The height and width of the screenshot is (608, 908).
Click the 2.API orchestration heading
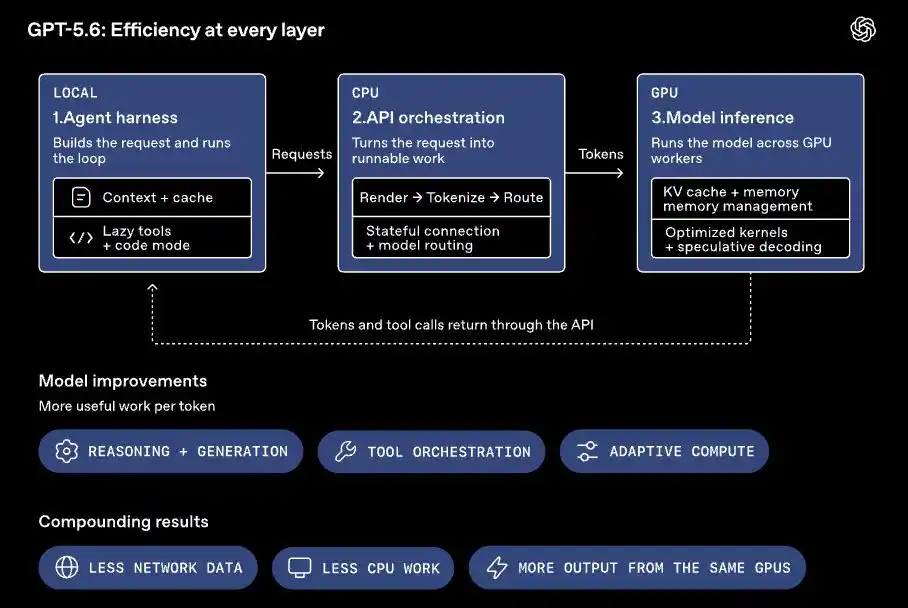[428, 118]
